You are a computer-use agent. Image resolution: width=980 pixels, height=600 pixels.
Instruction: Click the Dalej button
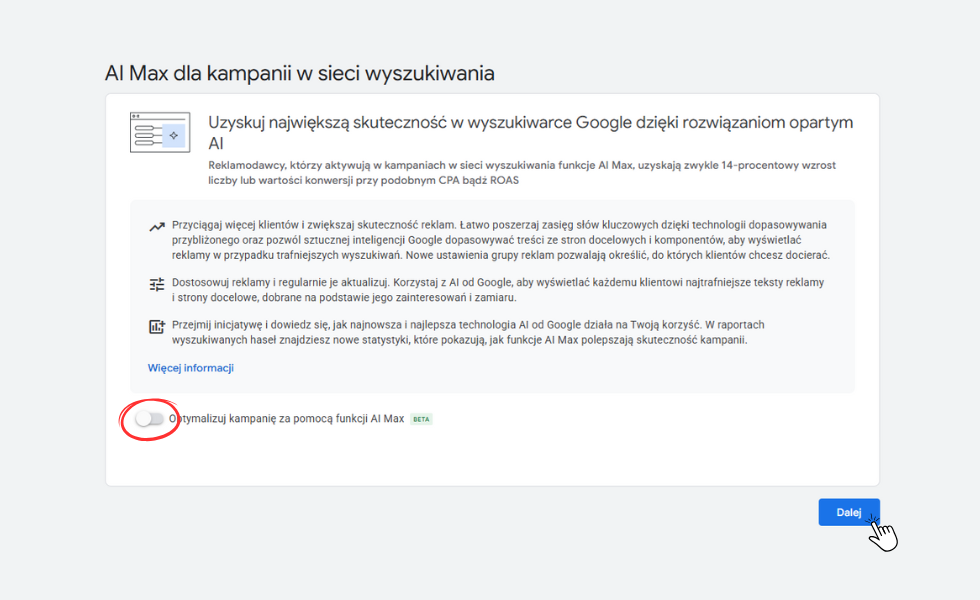[x=848, y=512]
